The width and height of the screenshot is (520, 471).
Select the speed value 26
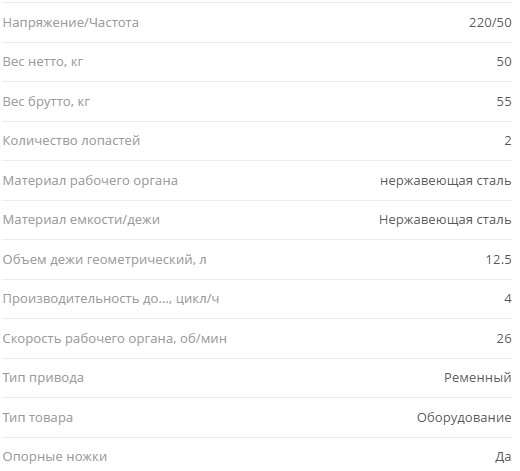(504, 339)
